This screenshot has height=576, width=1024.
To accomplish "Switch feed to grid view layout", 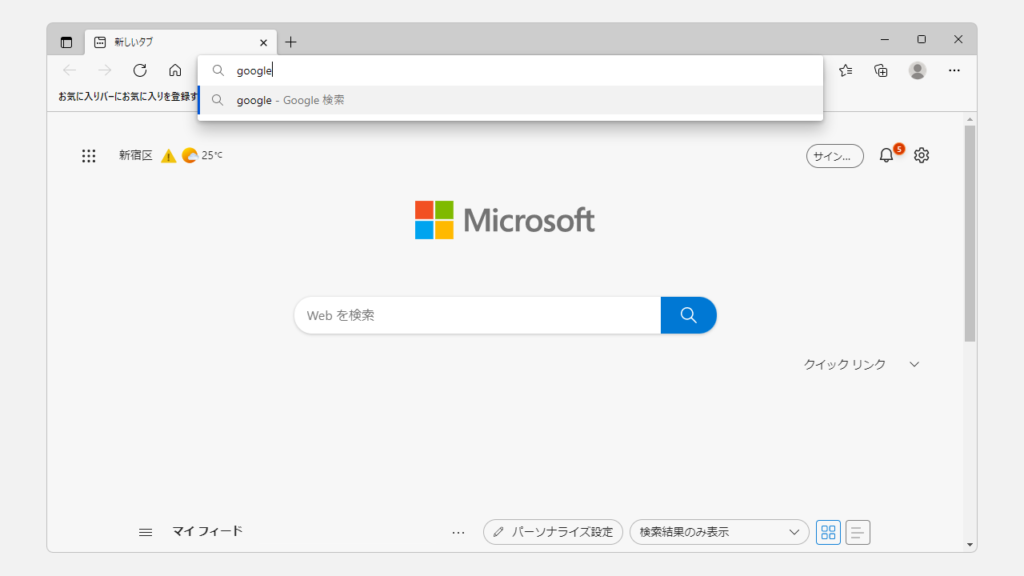I will (828, 532).
